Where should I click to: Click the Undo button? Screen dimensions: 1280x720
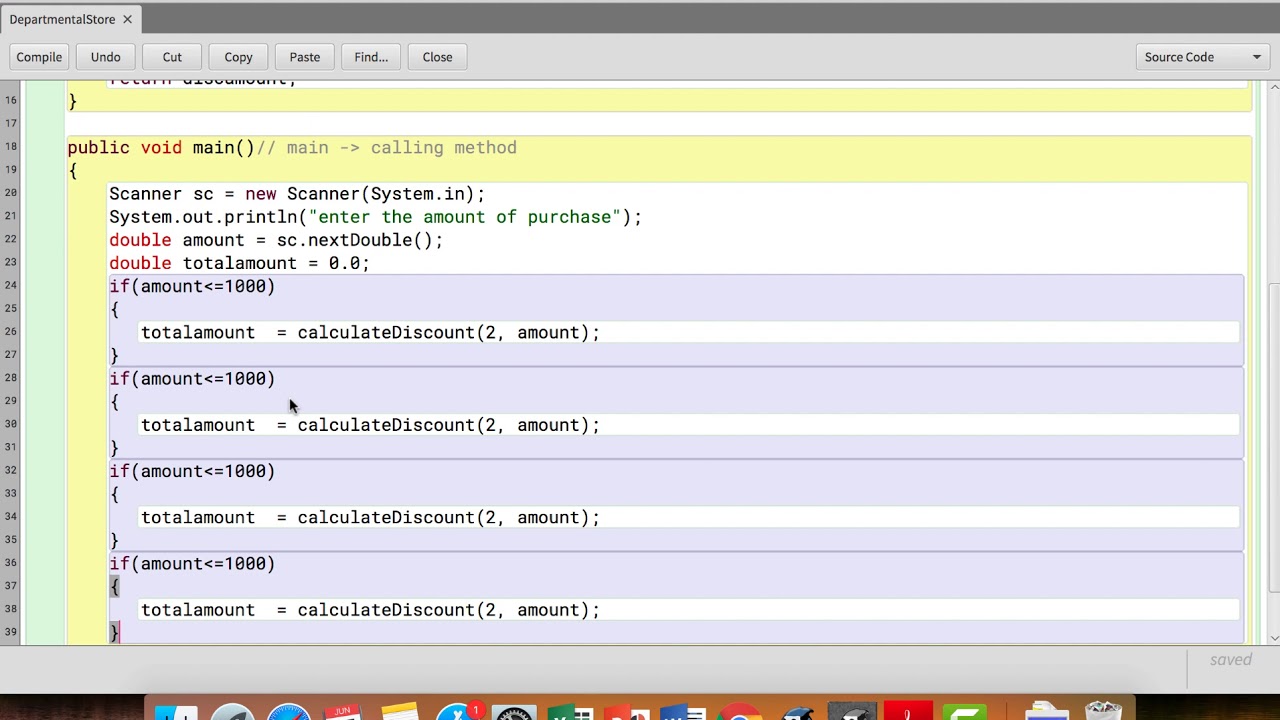click(105, 57)
